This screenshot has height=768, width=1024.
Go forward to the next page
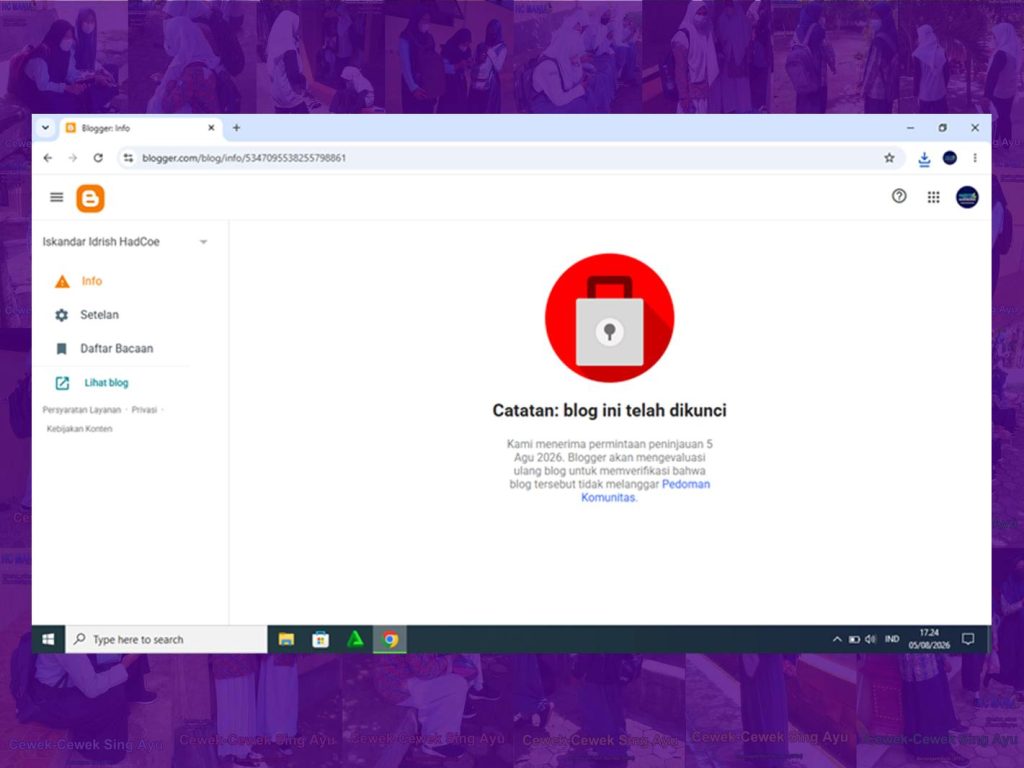click(x=72, y=158)
